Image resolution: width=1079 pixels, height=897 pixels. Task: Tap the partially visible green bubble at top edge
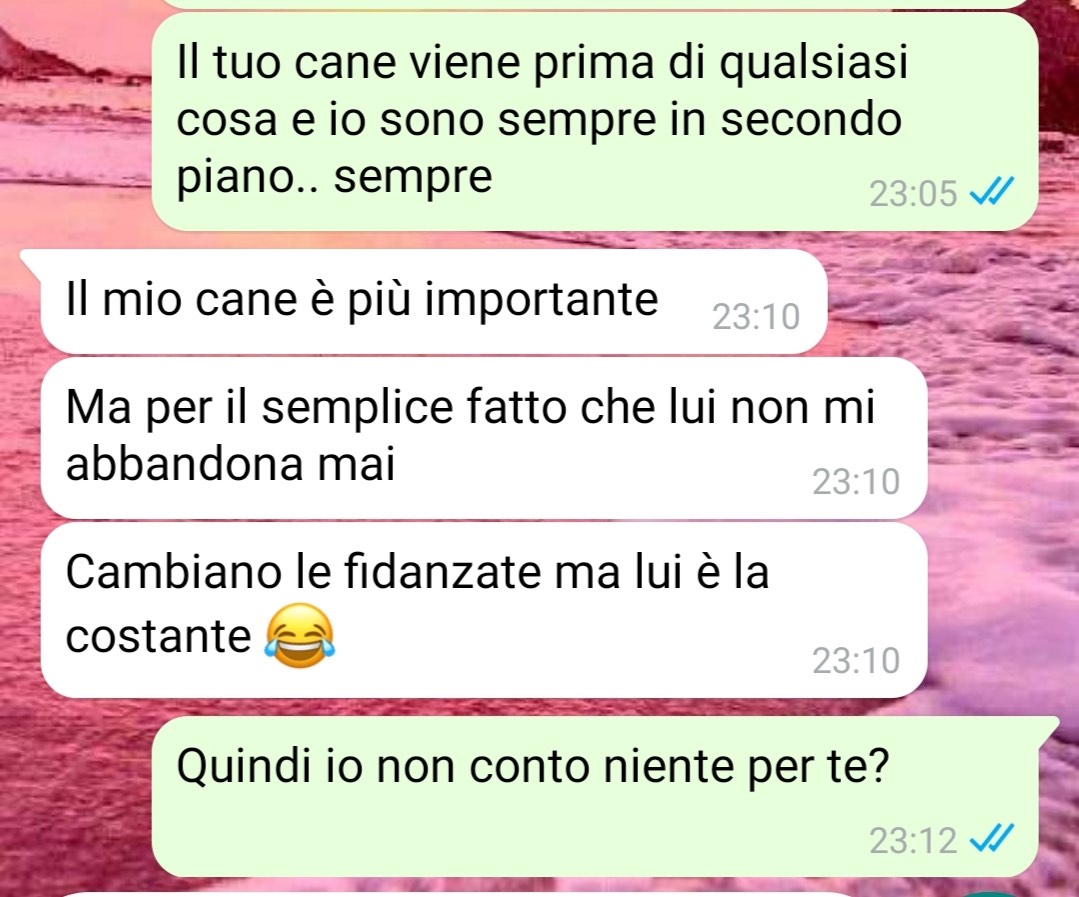pos(595,3)
